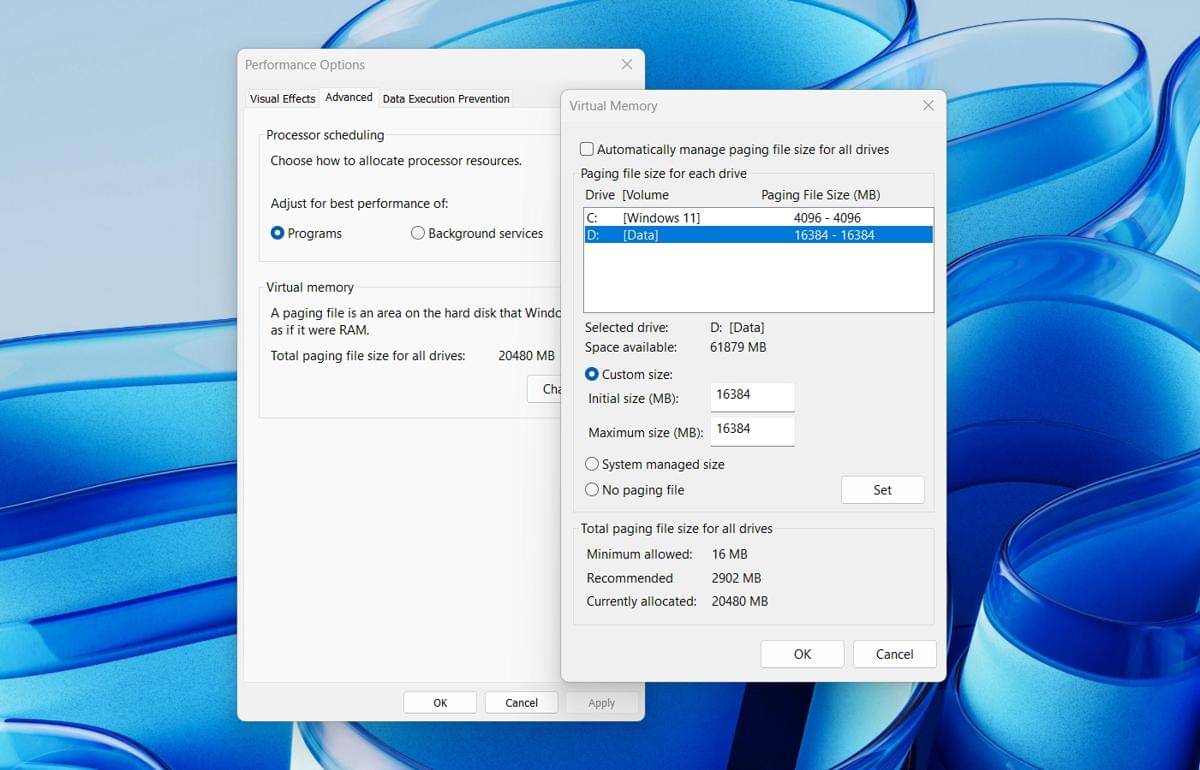The height and width of the screenshot is (770, 1200).
Task: Open the Data Execution Prevention tab
Action: pyautogui.click(x=446, y=98)
